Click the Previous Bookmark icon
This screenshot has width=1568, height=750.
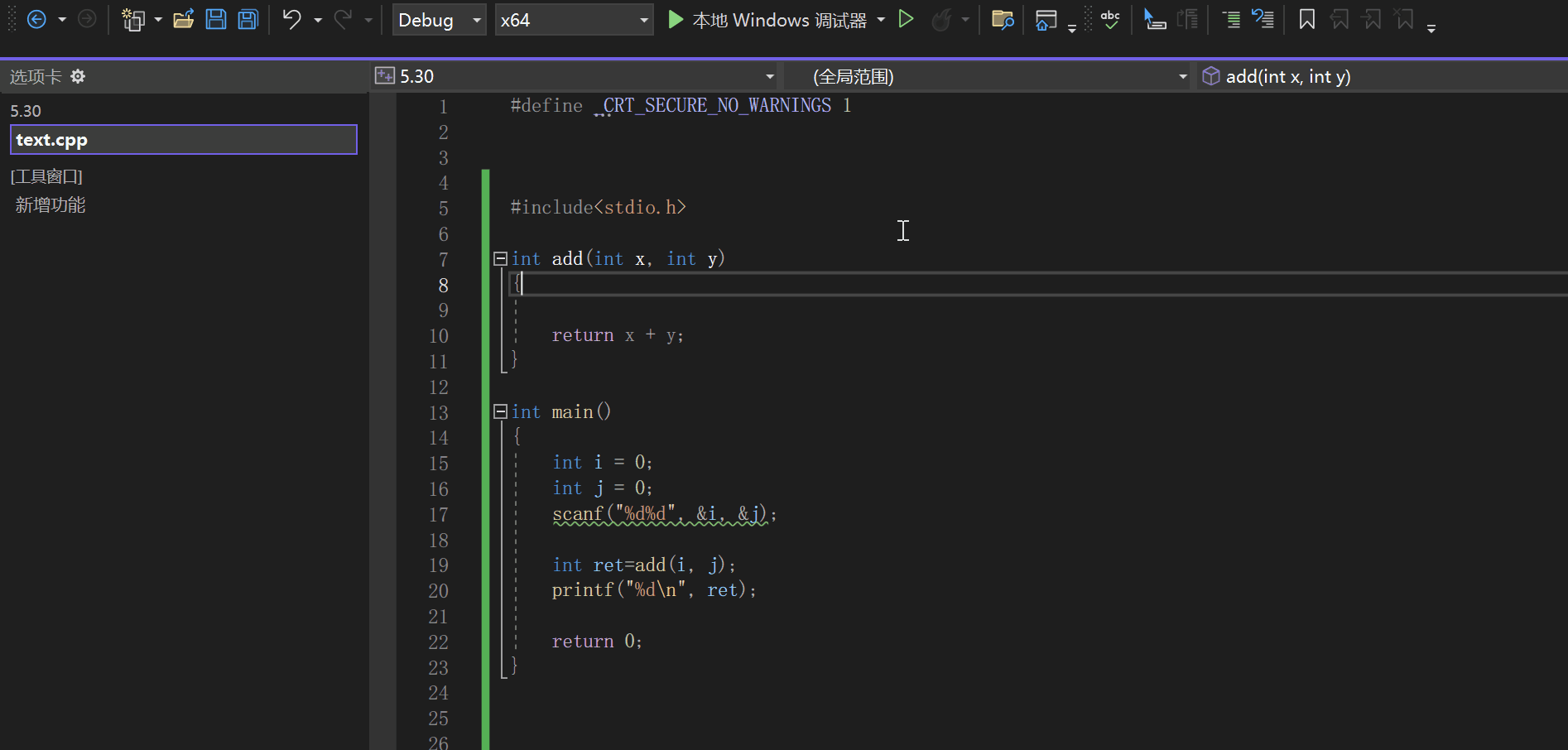point(1340,19)
